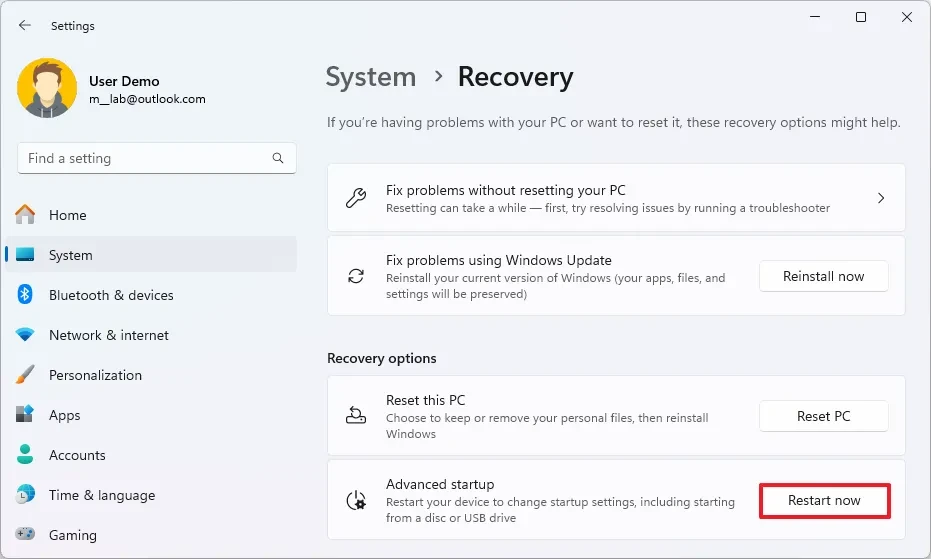Click the Windows Update sync icon
The height and width of the screenshot is (559, 931).
tap(356, 276)
